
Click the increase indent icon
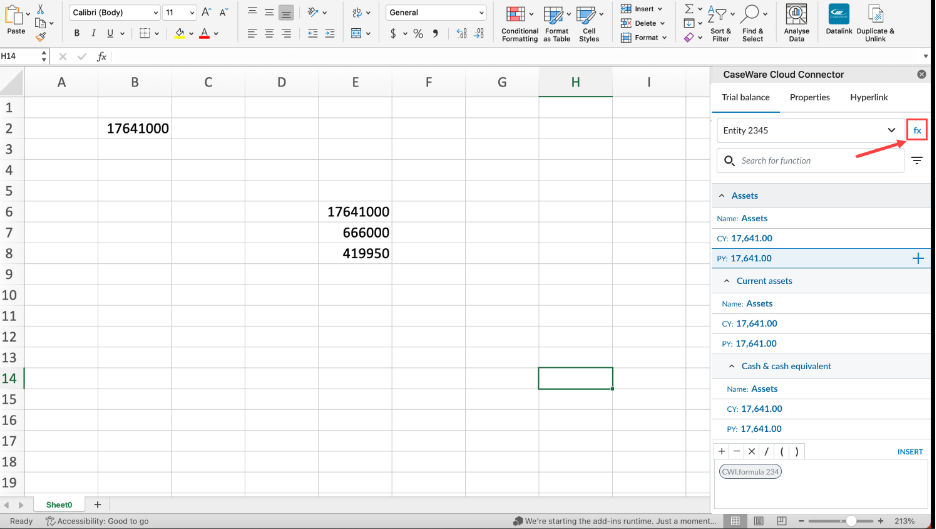(x=330, y=33)
